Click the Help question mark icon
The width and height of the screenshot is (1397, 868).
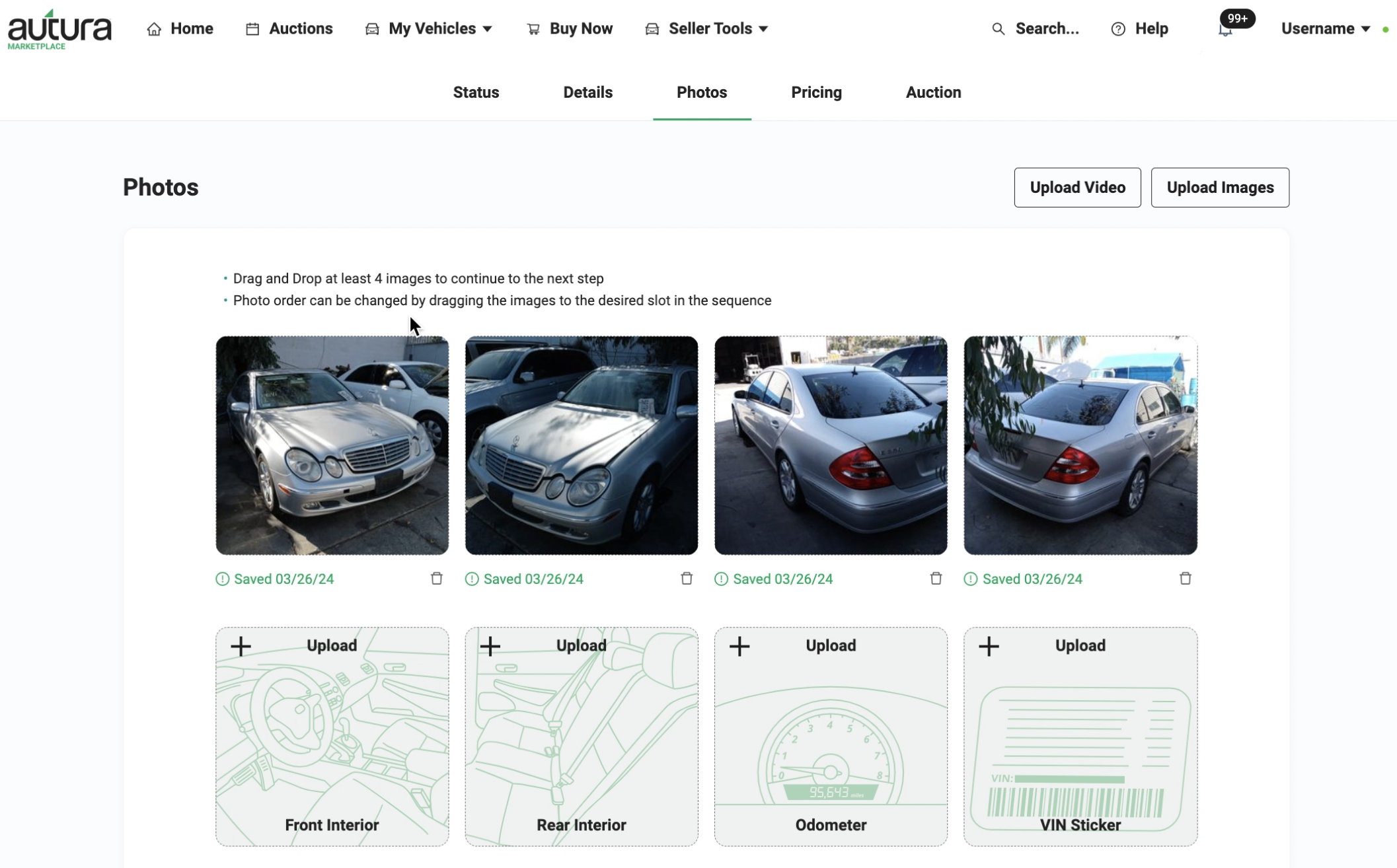coord(1118,29)
